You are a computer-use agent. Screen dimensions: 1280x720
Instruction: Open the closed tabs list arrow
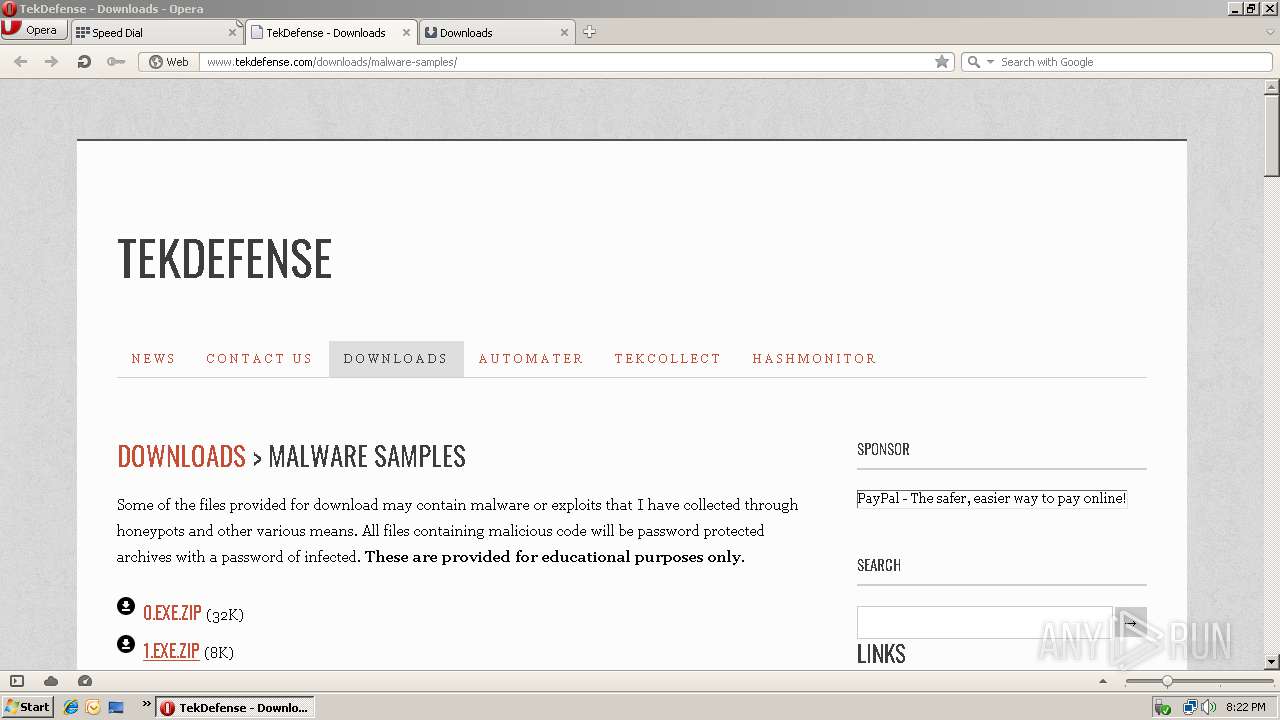click(x=1270, y=32)
